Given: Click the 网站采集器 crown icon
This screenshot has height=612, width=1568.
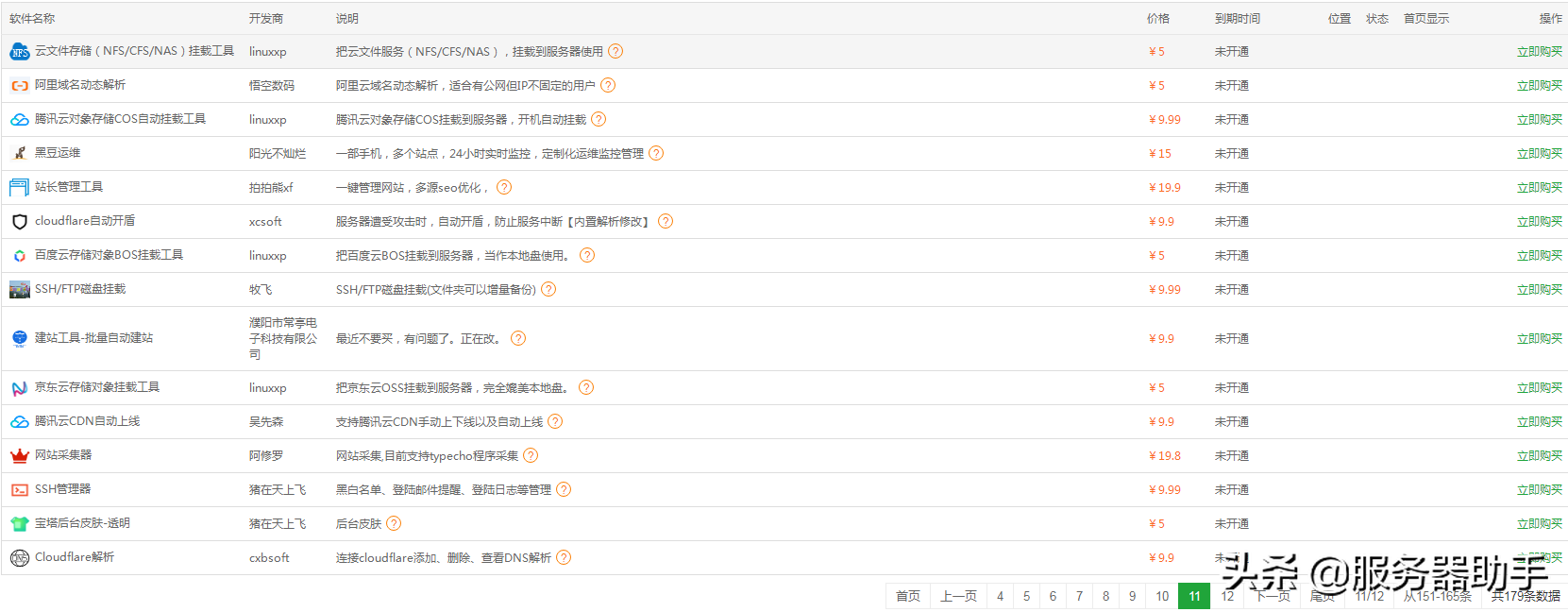Looking at the screenshot, I should [20, 456].
